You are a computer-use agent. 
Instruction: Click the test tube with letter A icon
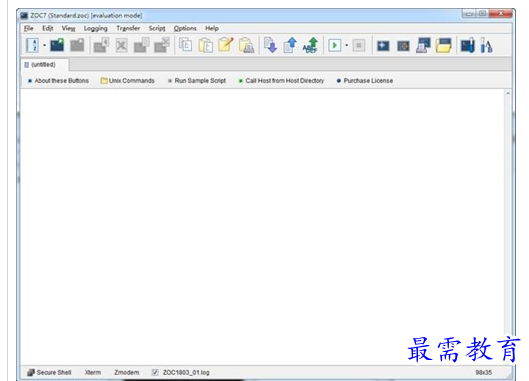pos(486,45)
